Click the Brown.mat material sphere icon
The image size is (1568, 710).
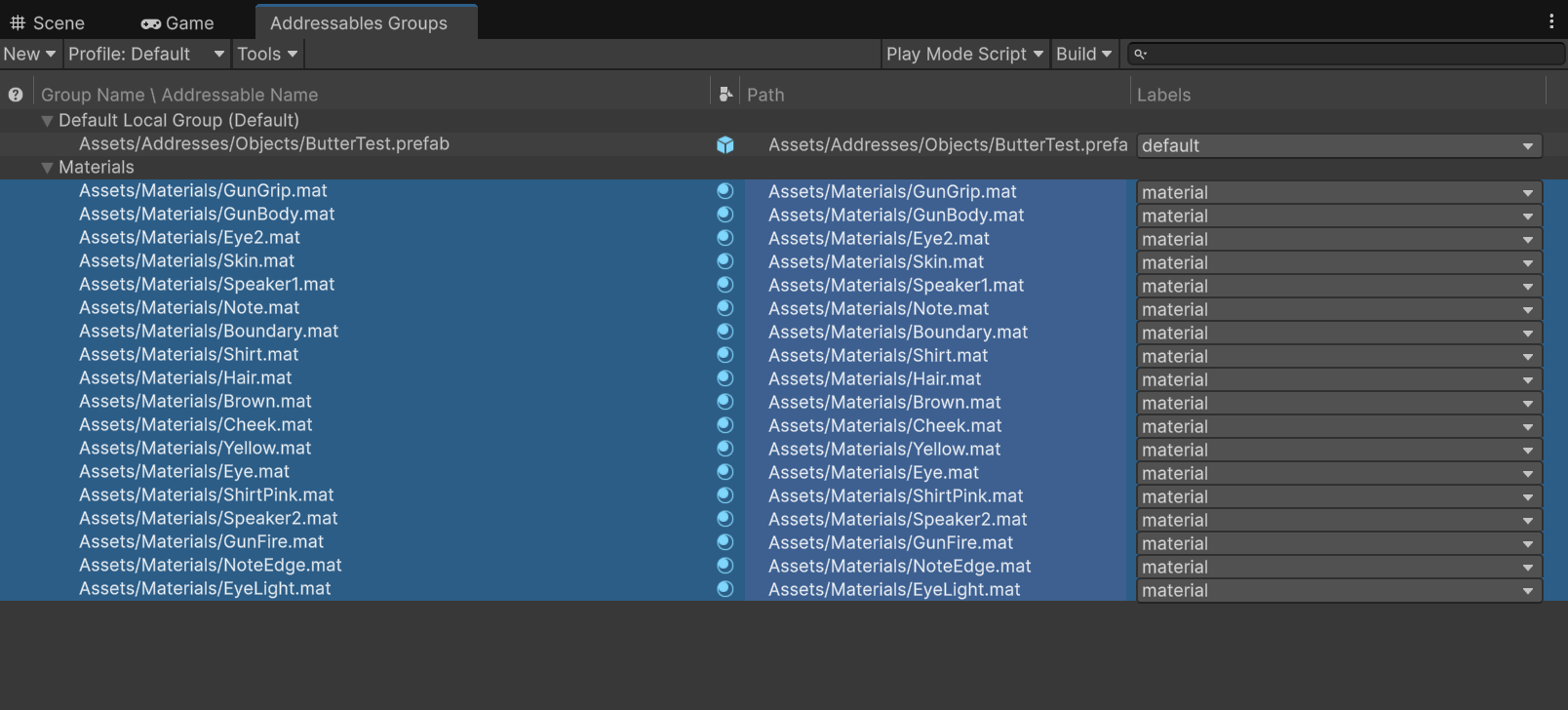725,402
